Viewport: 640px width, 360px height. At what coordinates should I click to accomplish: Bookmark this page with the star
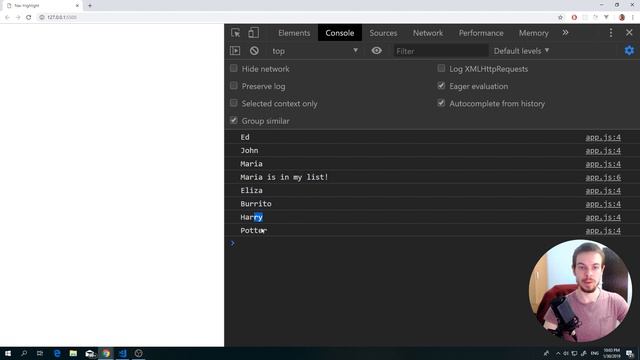560,17
